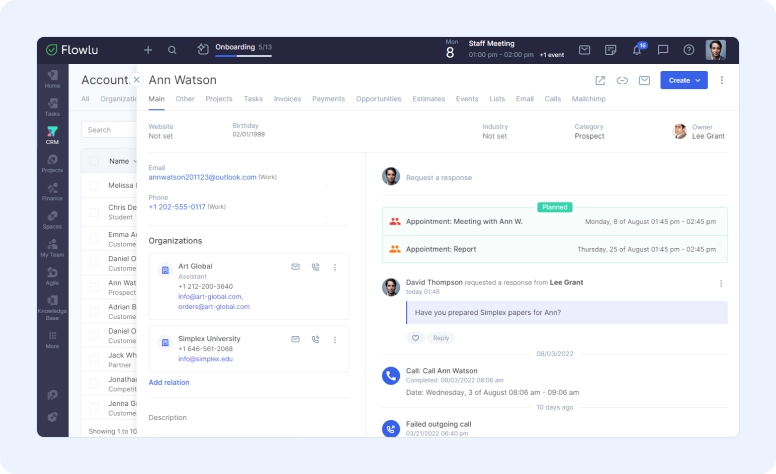
Task: Click the Onboarding 5/13 progress bar
Action: click(x=243, y=55)
